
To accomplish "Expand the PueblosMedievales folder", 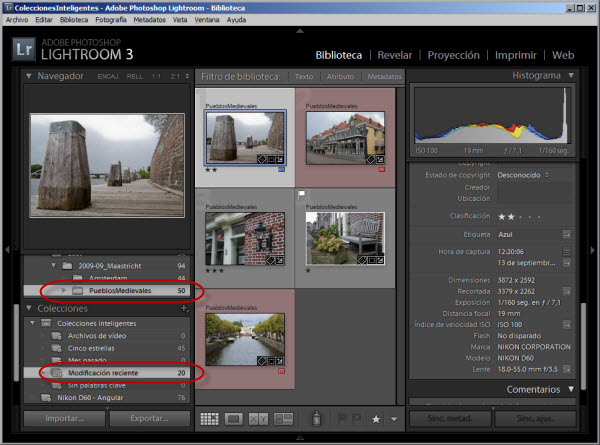I will (64, 290).
